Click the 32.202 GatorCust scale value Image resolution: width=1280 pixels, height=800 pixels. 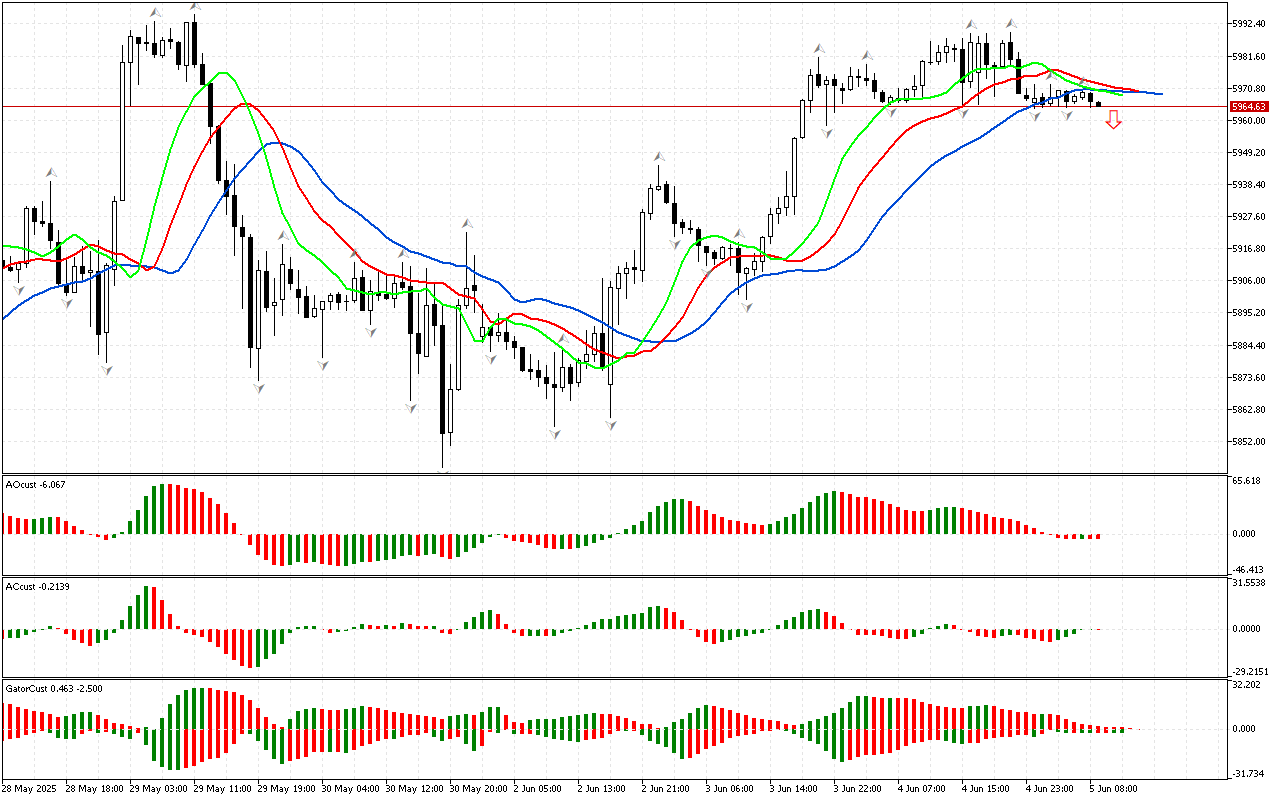coord(1247,685)
